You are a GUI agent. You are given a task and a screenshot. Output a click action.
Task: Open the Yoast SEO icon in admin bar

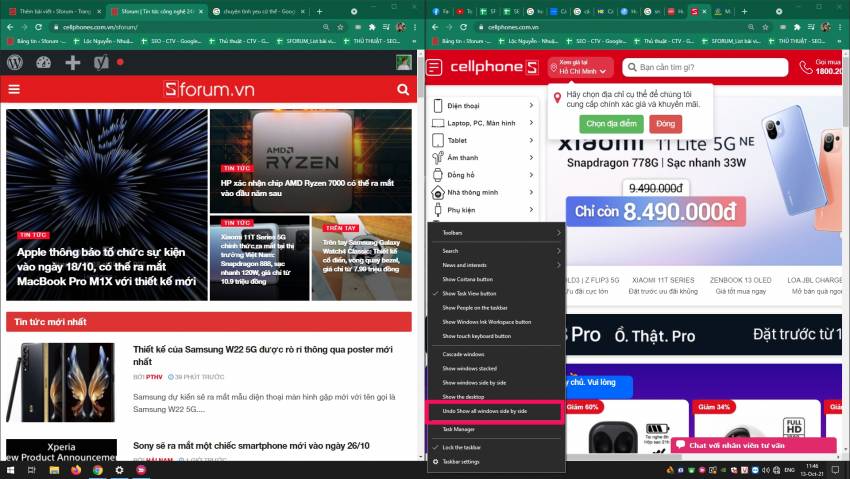[x=101, y=62]
